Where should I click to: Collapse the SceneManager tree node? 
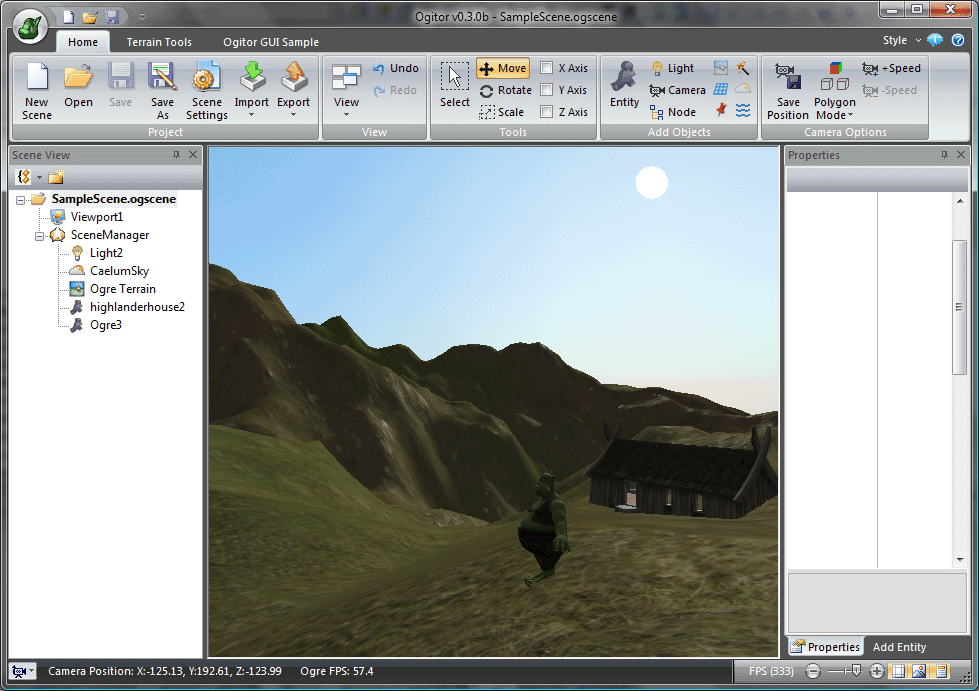click(39, 236)
